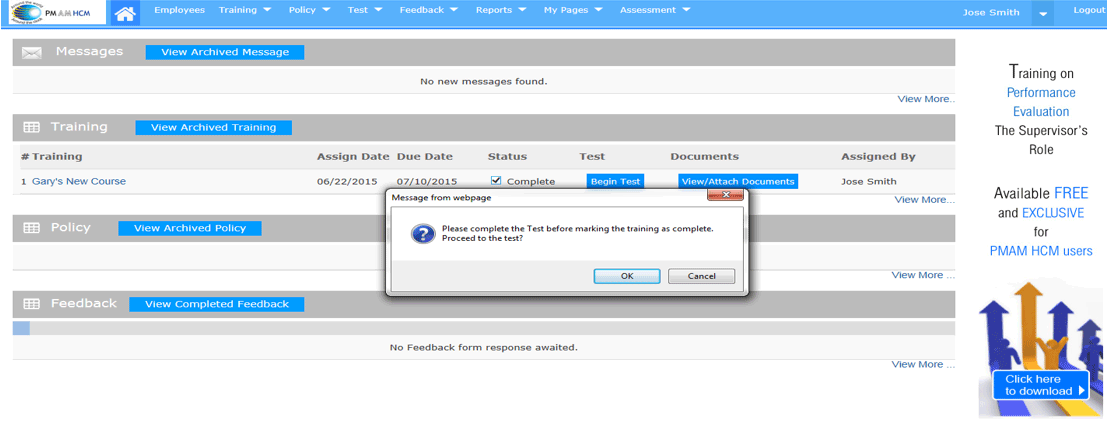Click the Messages envelope icon
Image resolution: width=1107 pixels, height=421 pixels.
coord(32,52)
